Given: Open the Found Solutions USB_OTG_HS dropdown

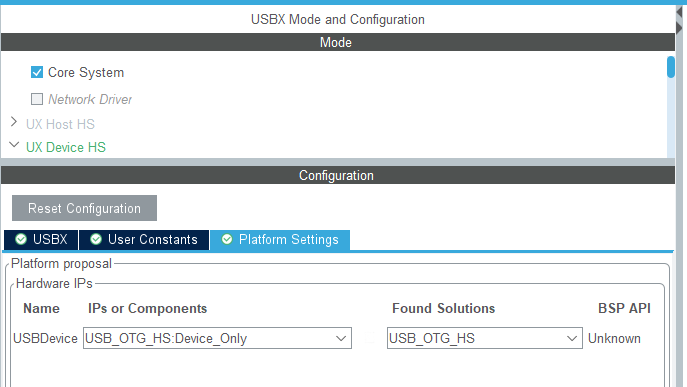Looking at the screenshot, I should 485,338.
